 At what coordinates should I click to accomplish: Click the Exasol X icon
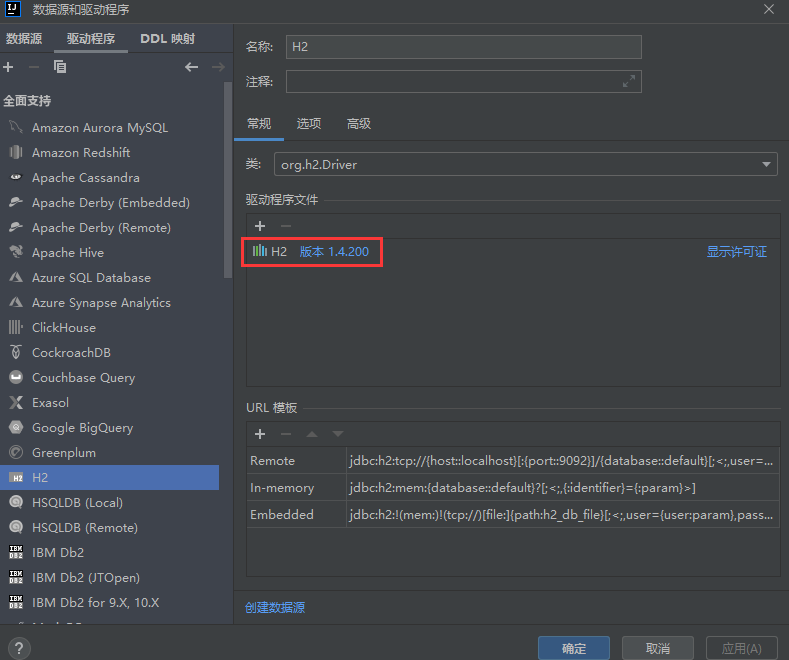tap(16, 402)
